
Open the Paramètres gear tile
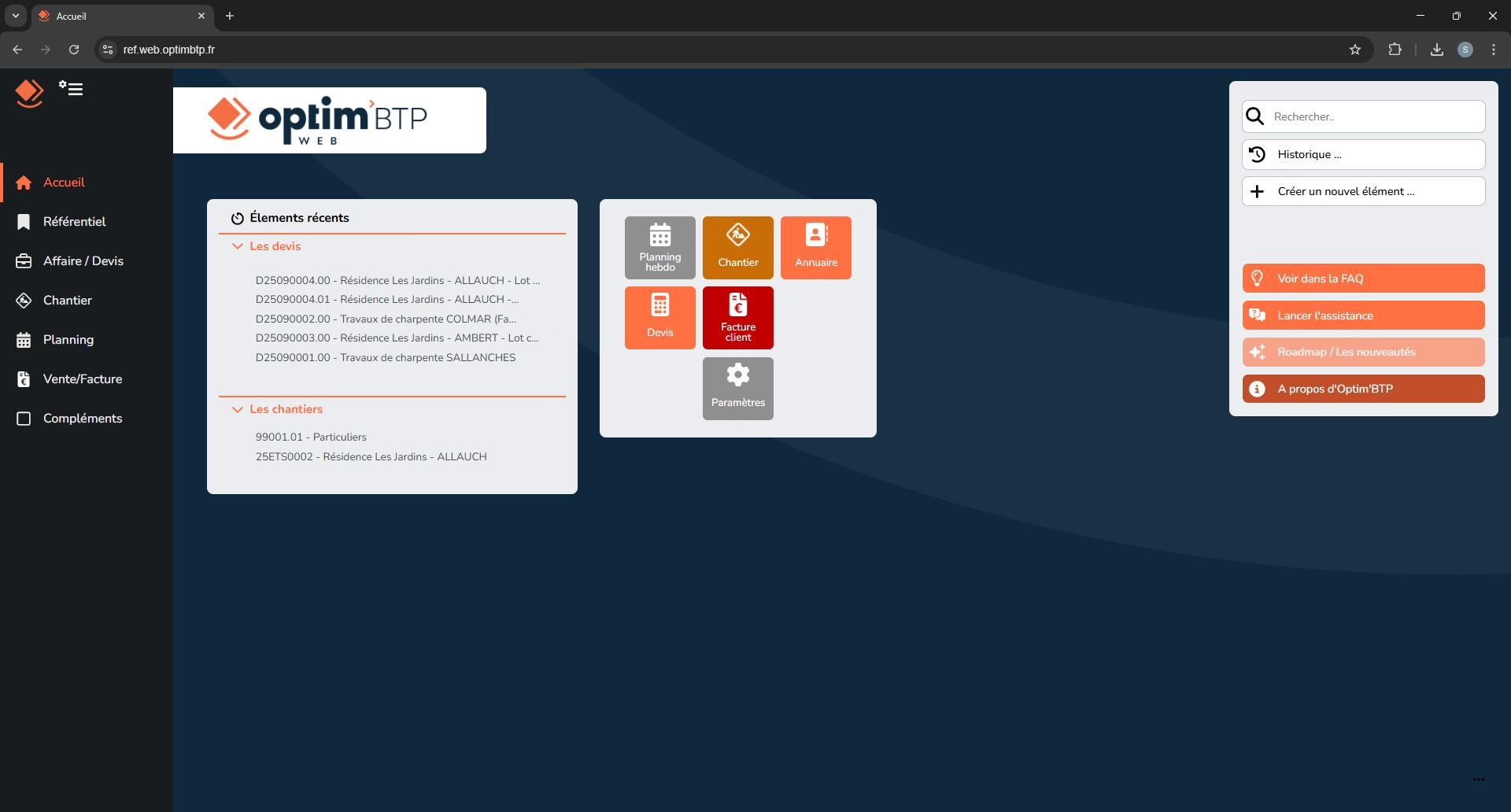[x=737, y=388]
